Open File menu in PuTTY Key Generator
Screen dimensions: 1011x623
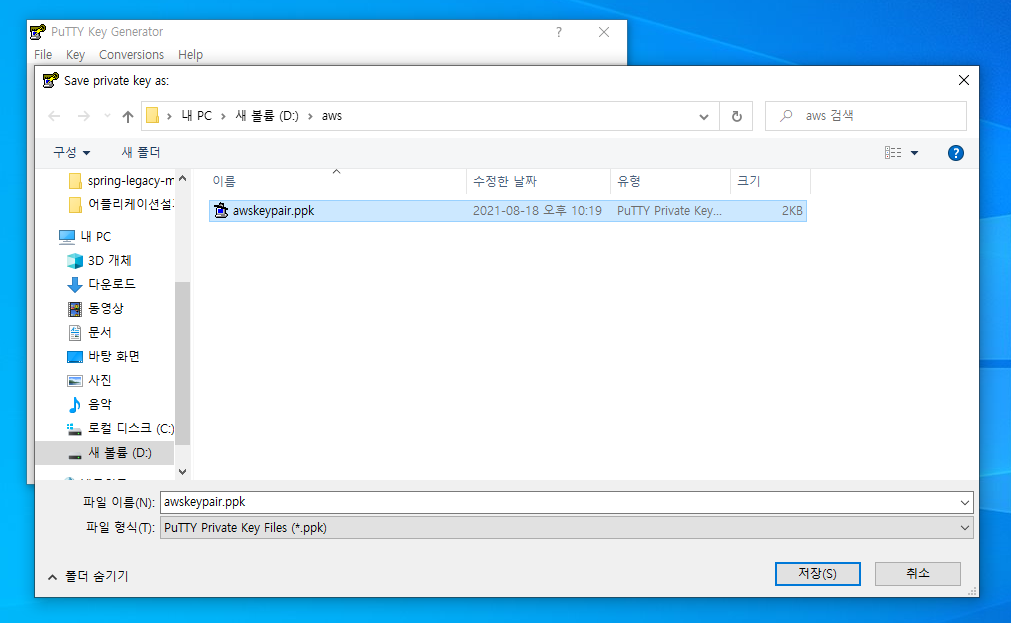click(43, 55)
